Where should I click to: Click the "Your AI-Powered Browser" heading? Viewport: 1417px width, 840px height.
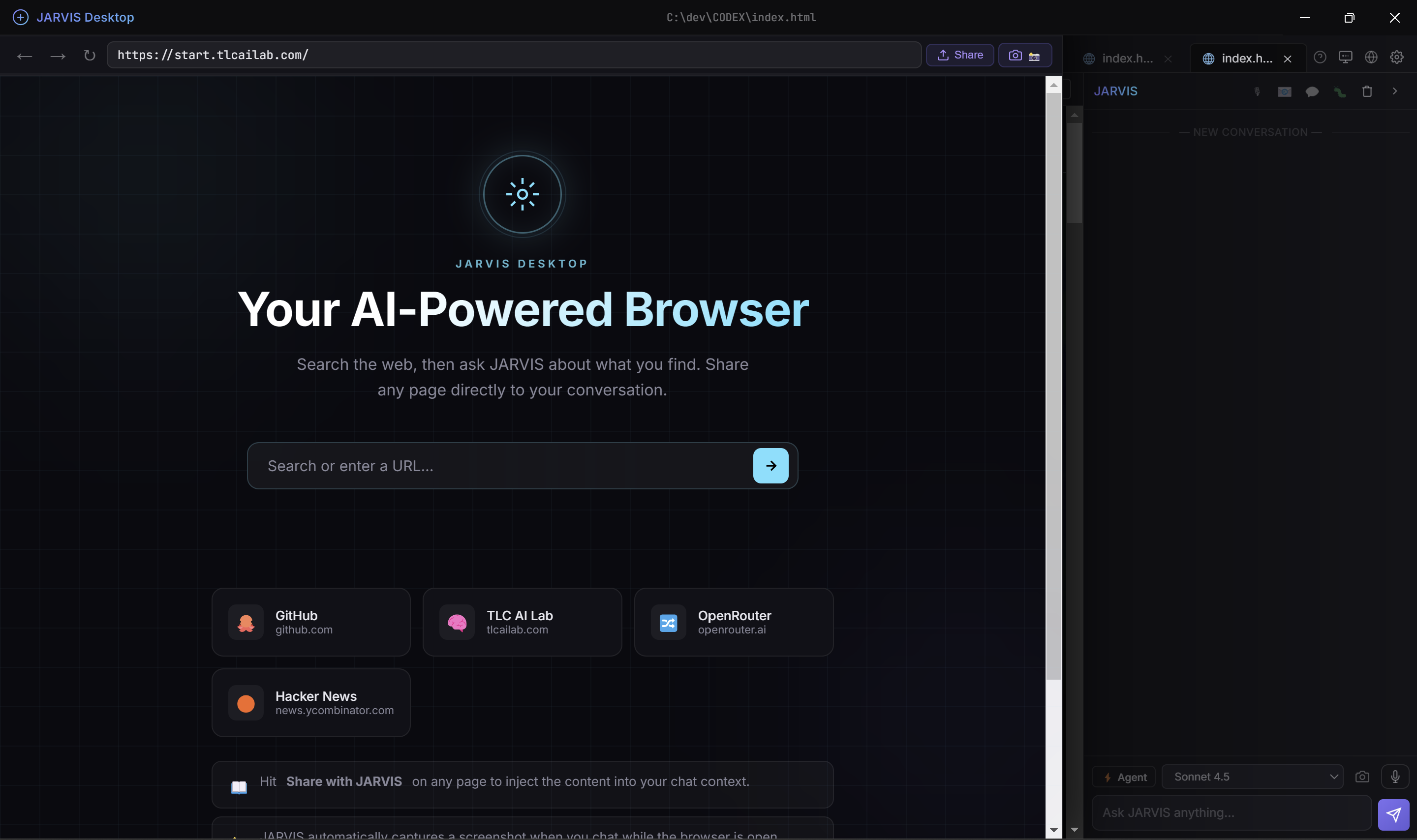523,310
